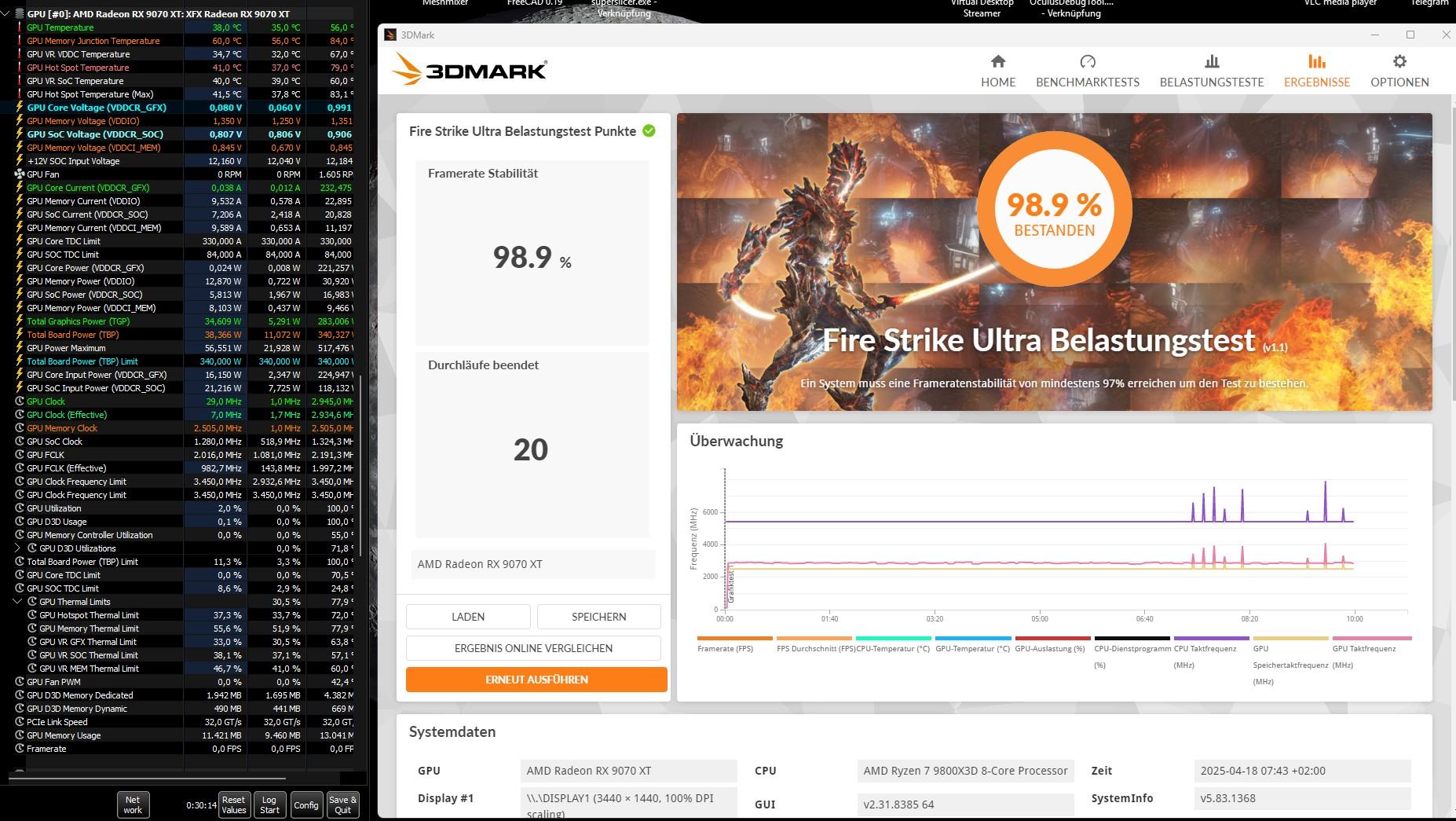1456x821 pixels.
Task: Click the Reset Values button
Action: point(234,805)
